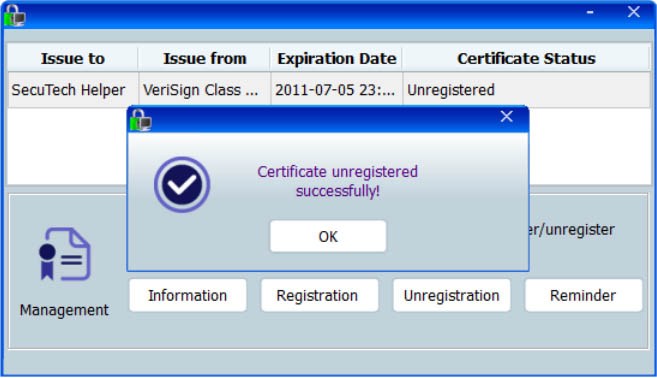Select the VeriSign Class cell
The image size is (657, 378).
(x=204, y=90)
